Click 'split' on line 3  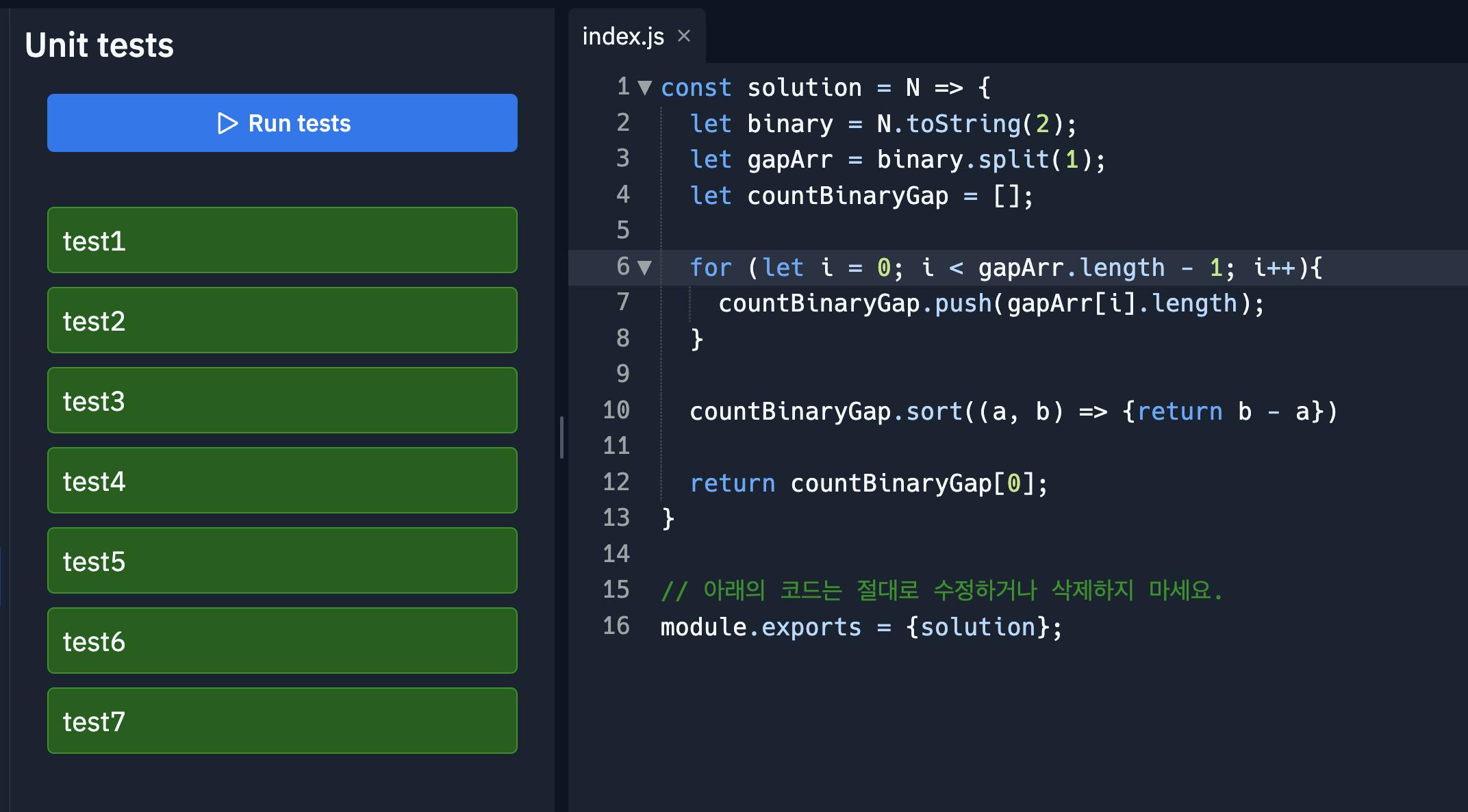1014,160
